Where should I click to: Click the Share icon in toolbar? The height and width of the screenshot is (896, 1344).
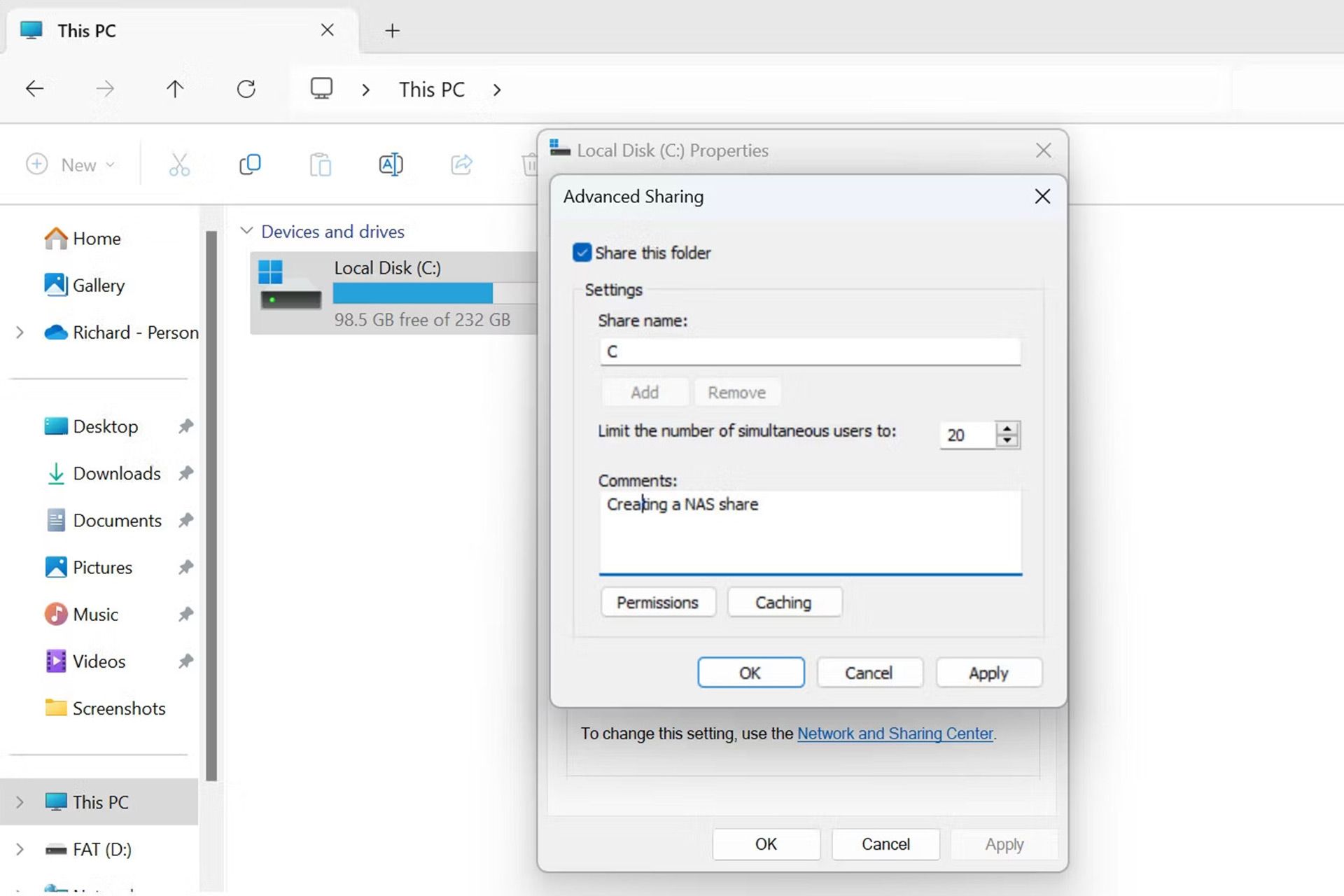tap(461, 164)
